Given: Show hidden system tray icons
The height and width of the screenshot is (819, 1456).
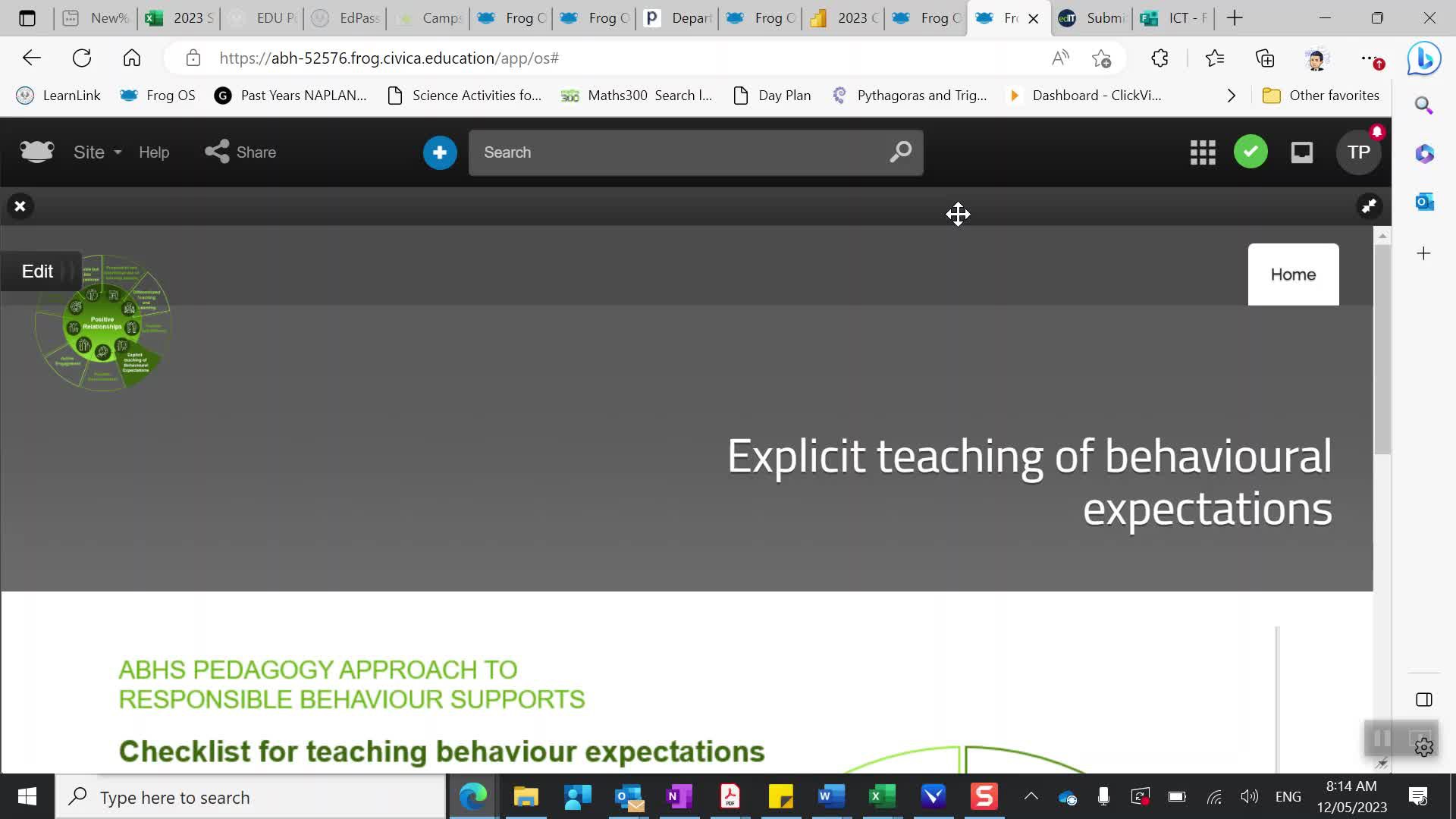Looking at the screenshot, I should pyautogui.click(x=1031, y=796).
